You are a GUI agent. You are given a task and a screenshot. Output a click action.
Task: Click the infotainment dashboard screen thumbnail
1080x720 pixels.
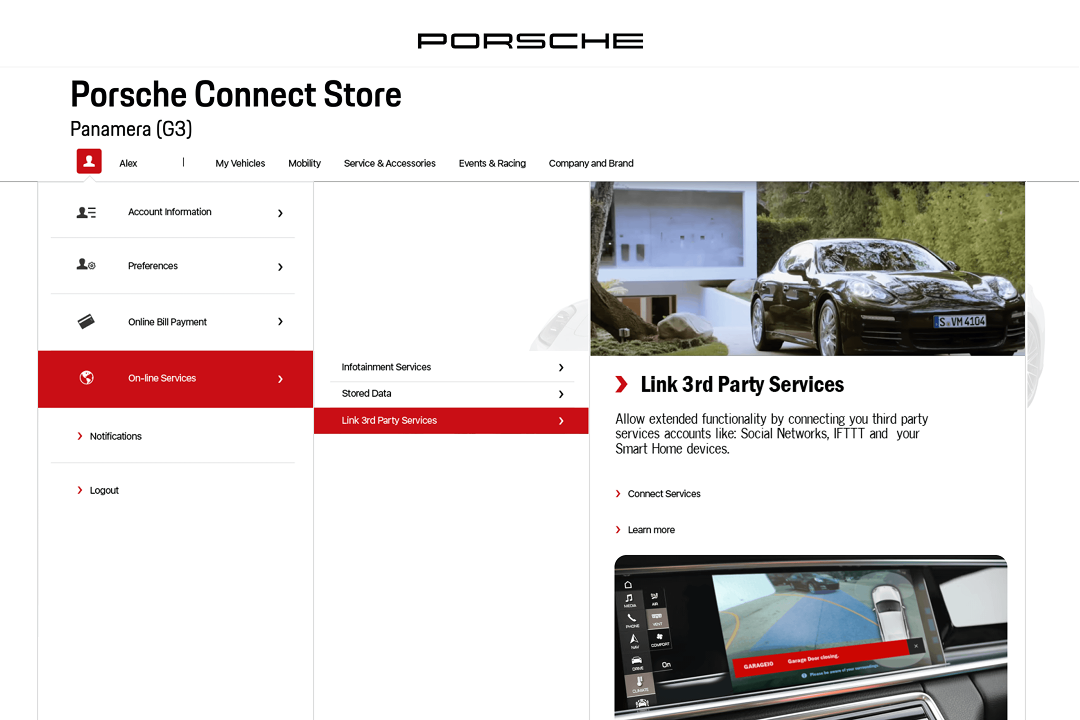811,637
